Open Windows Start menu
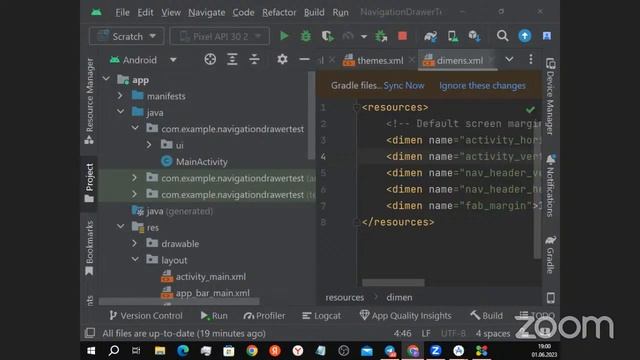The image size is (640, 360). (91, 351)
